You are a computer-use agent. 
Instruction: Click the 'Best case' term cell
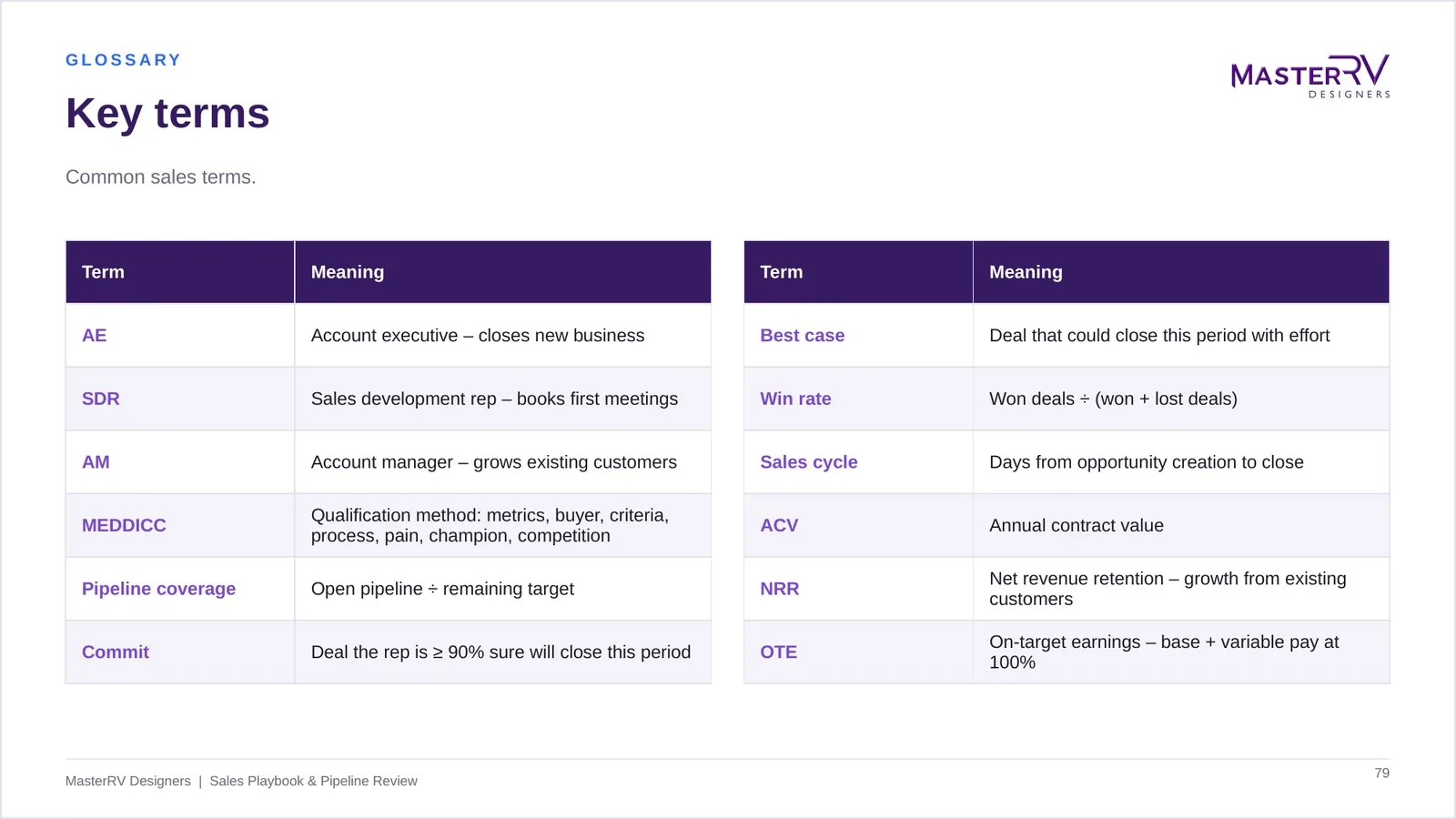pyautogui.click(x=858, y=335)
